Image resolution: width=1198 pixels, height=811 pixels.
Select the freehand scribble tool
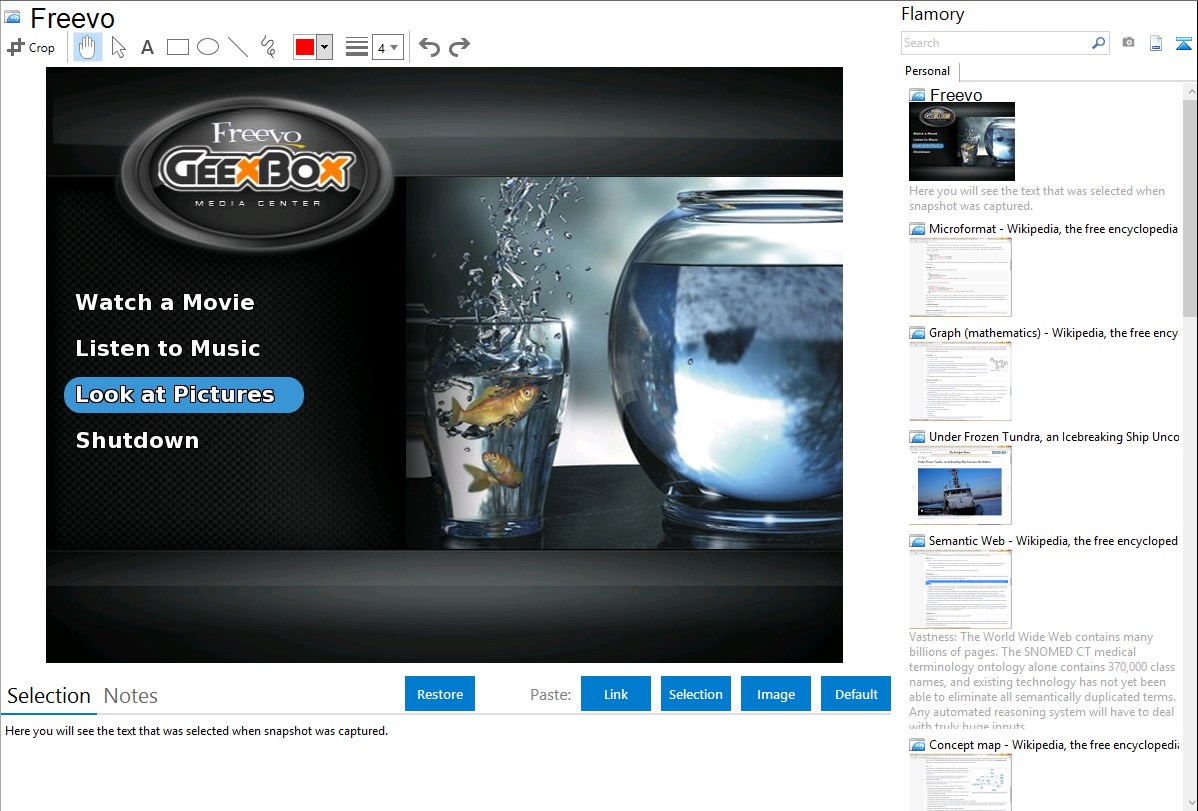click(x=268, y=47)
